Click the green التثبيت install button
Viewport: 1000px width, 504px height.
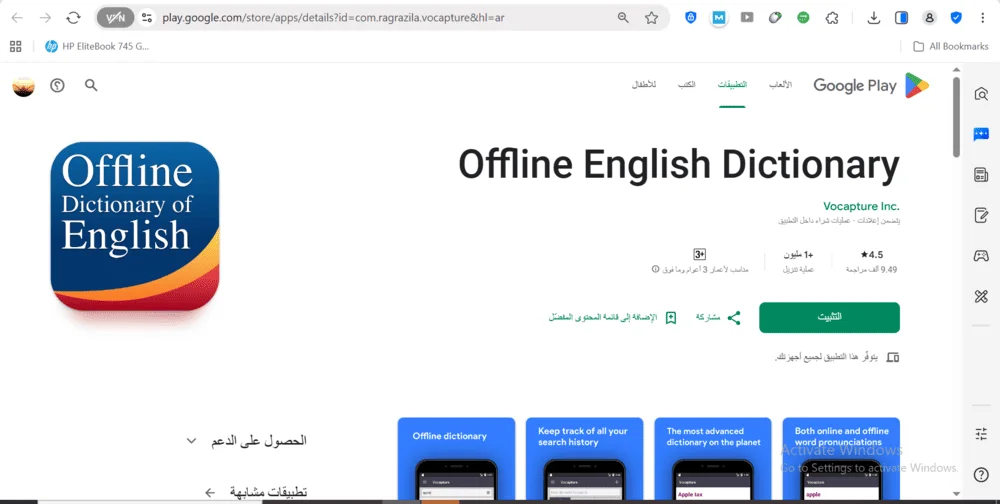(829, 317)
